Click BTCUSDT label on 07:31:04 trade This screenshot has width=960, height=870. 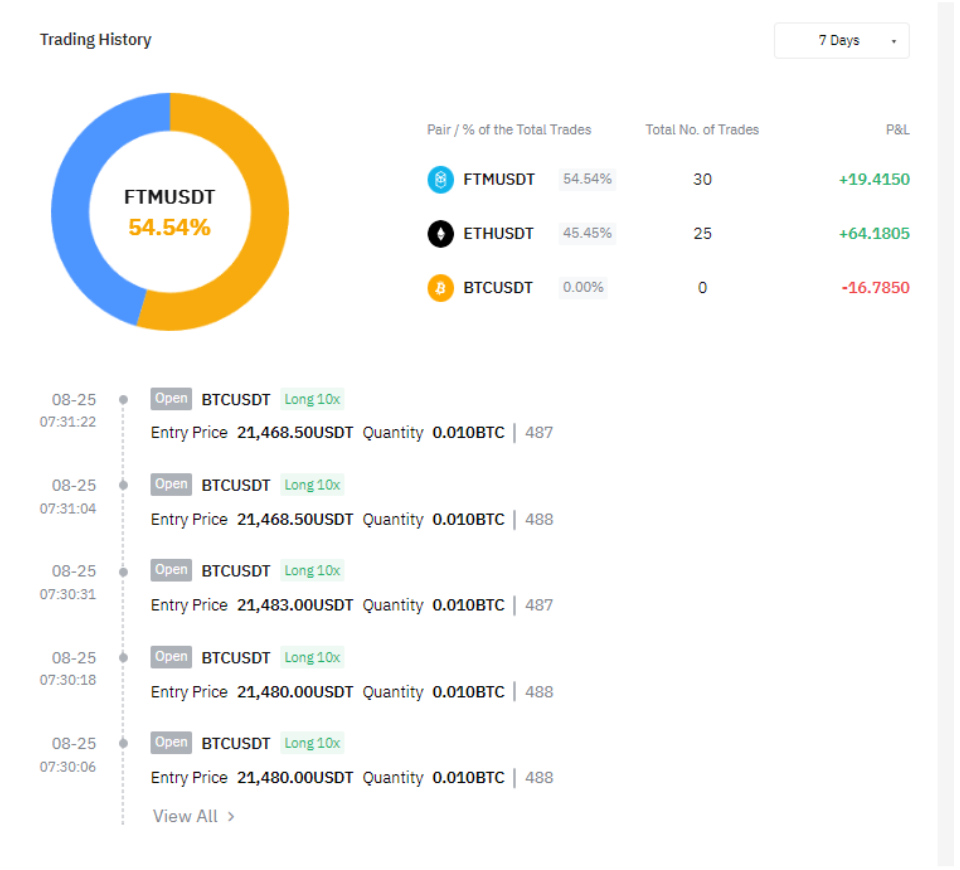[x=236, y=486]
